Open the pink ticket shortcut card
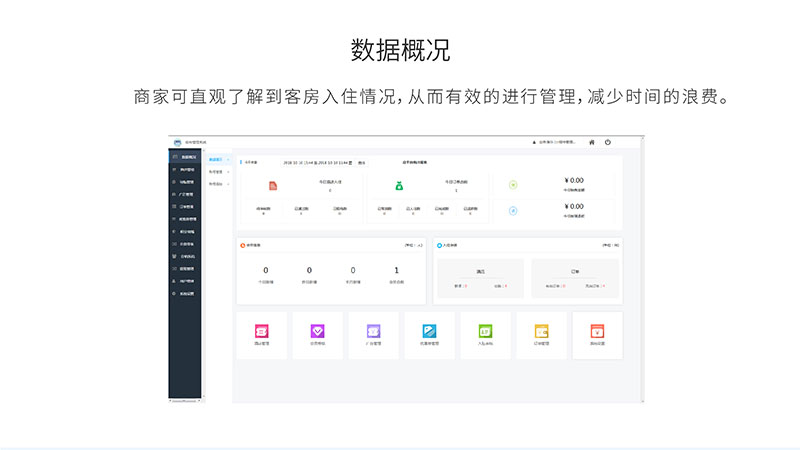 point(262,335)
